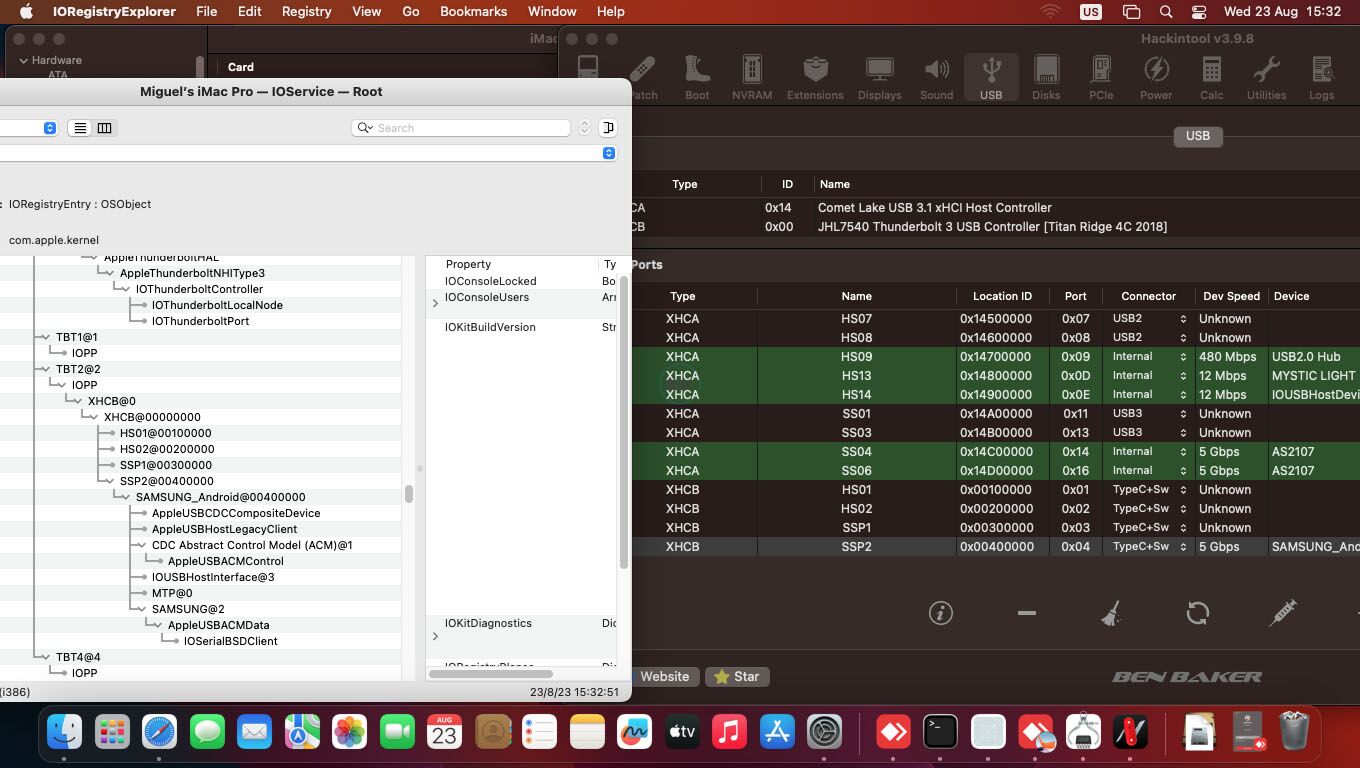Image resolution: width=1360 pixels, height=768 pixels.
Task: Open the Power section in Hackintool
Action: tap(1156, 77)
